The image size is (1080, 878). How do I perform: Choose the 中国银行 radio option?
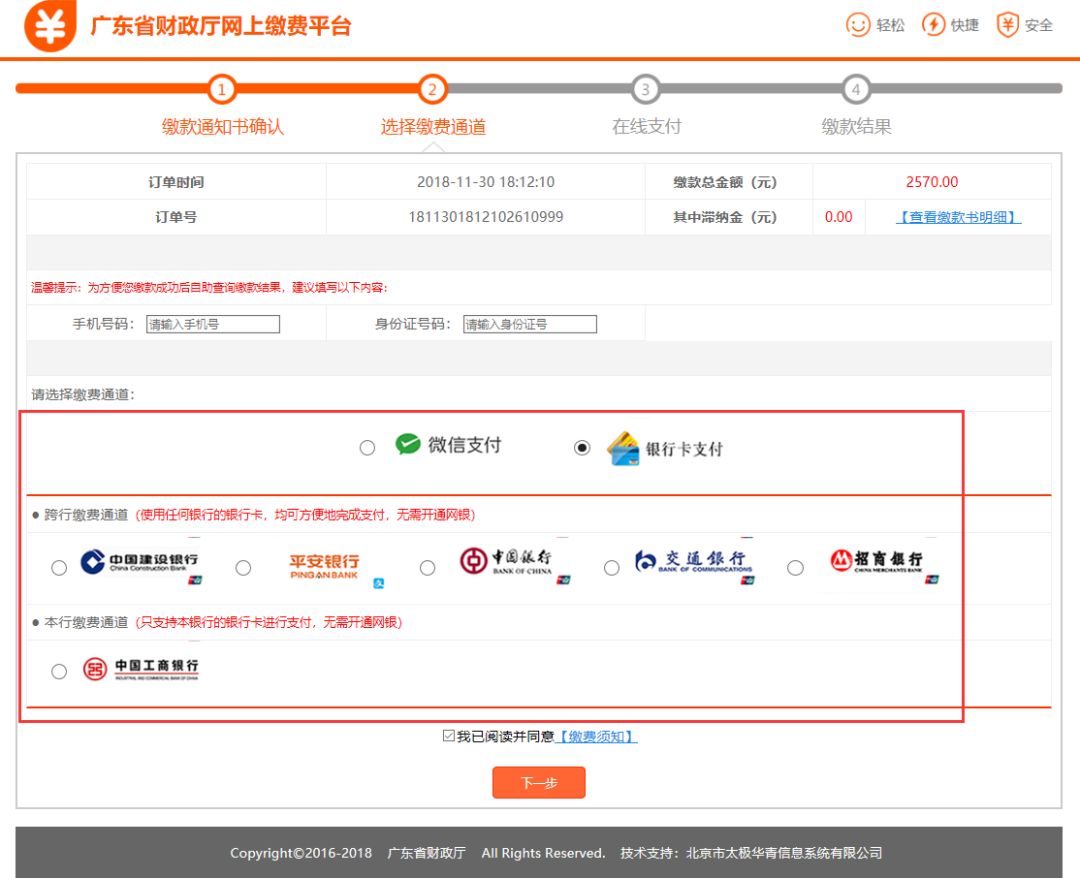coord(427,568)
